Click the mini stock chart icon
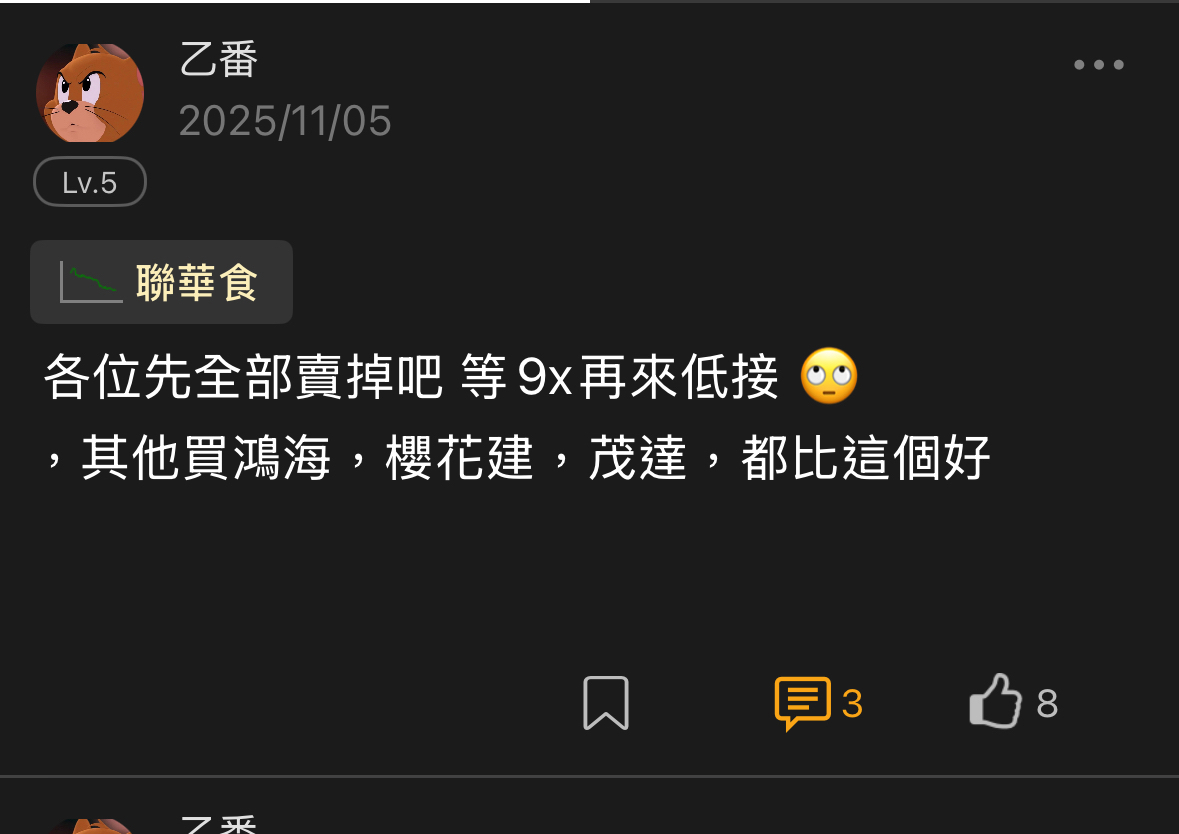The height and width of the screenshot is (834, 1179). pyautogui.click(x=91, y=283)
